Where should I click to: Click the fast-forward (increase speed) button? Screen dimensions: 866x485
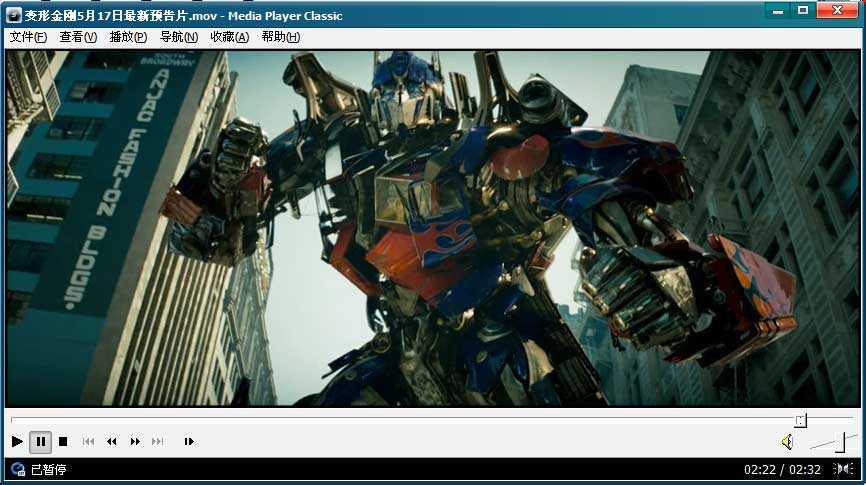click(x=135, y=441)
